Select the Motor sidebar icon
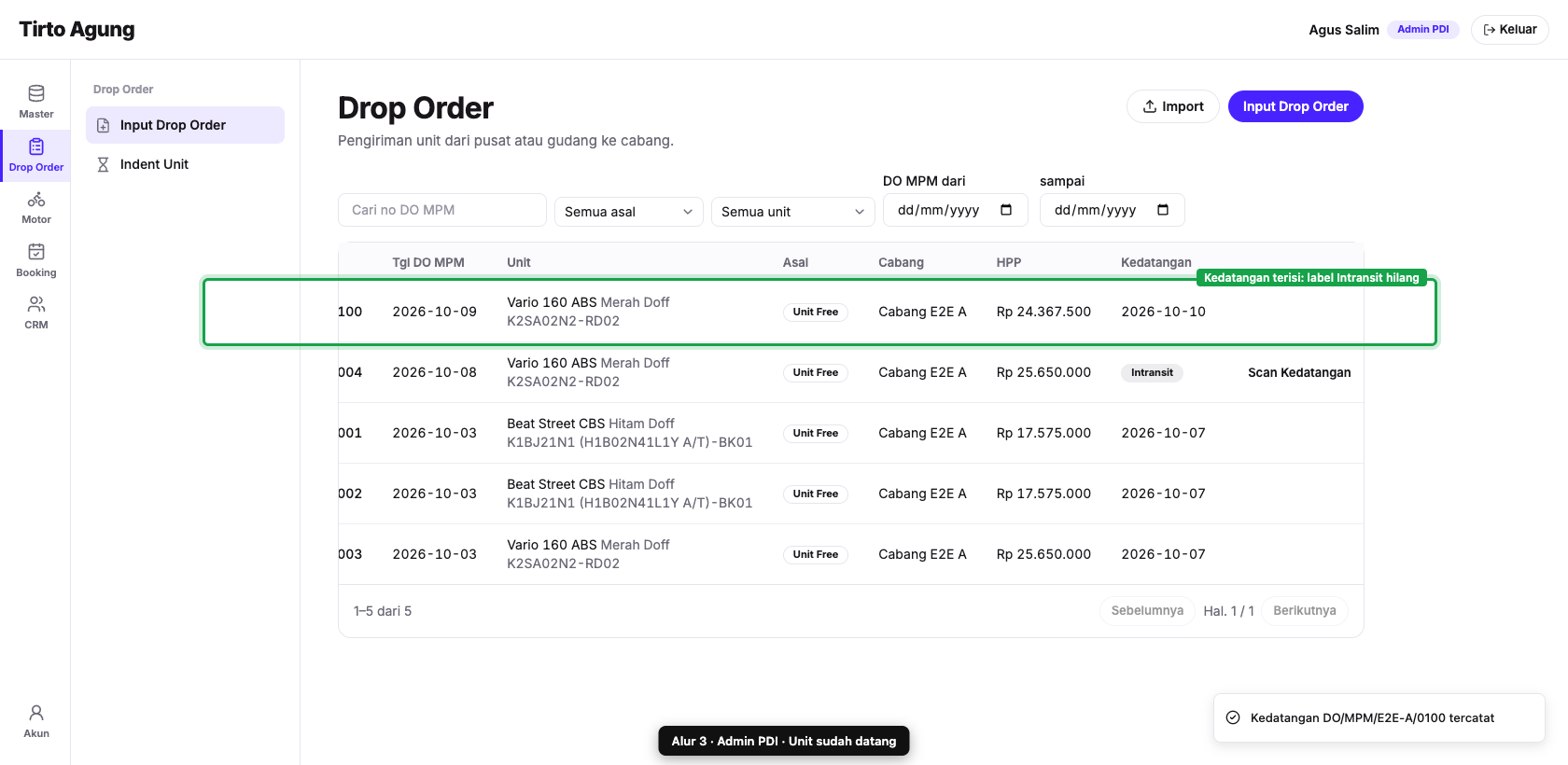The height and width of the screenshot is (765, 1568). tap(36, 200)
